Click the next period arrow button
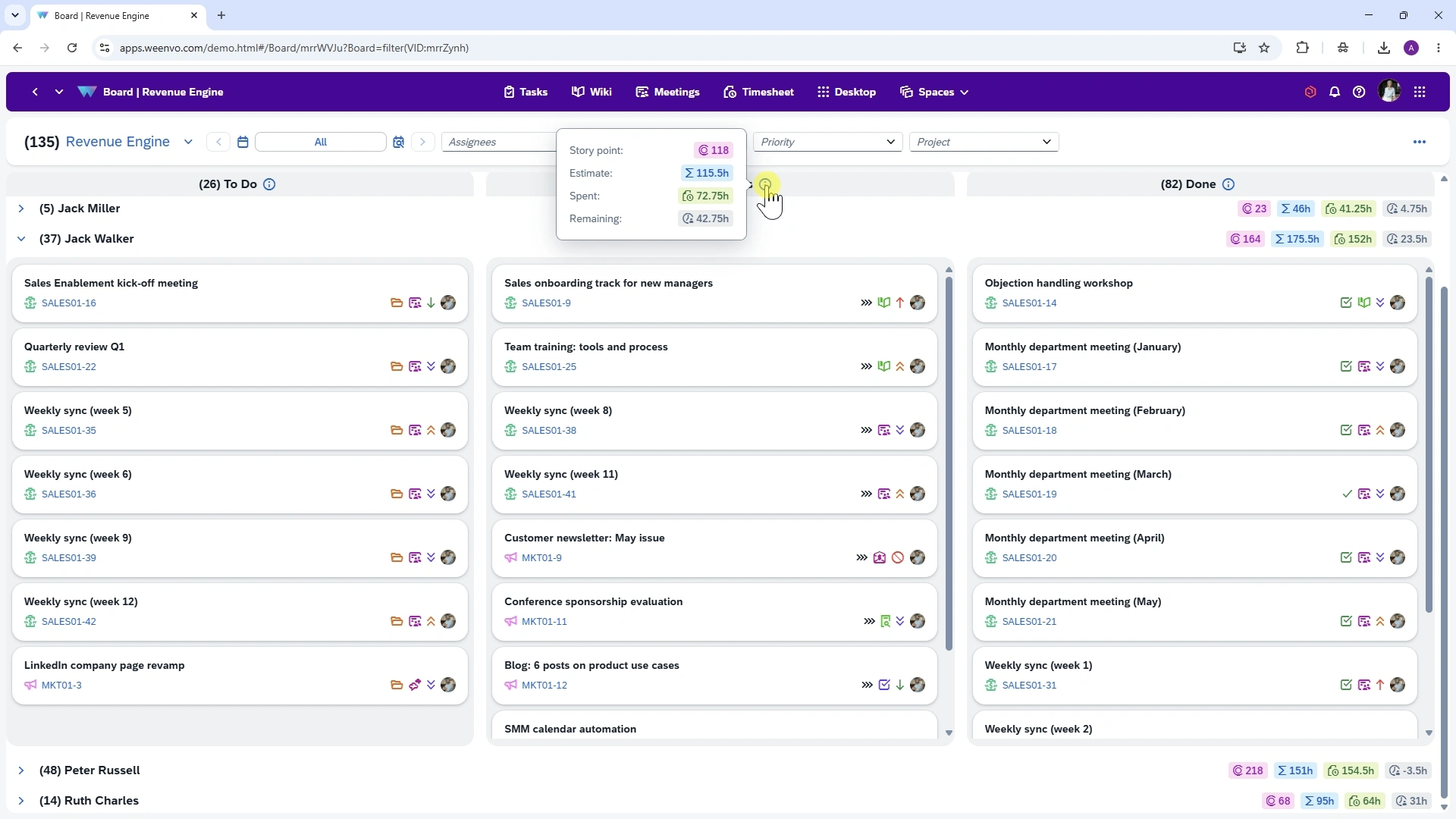 pos(423,142)
